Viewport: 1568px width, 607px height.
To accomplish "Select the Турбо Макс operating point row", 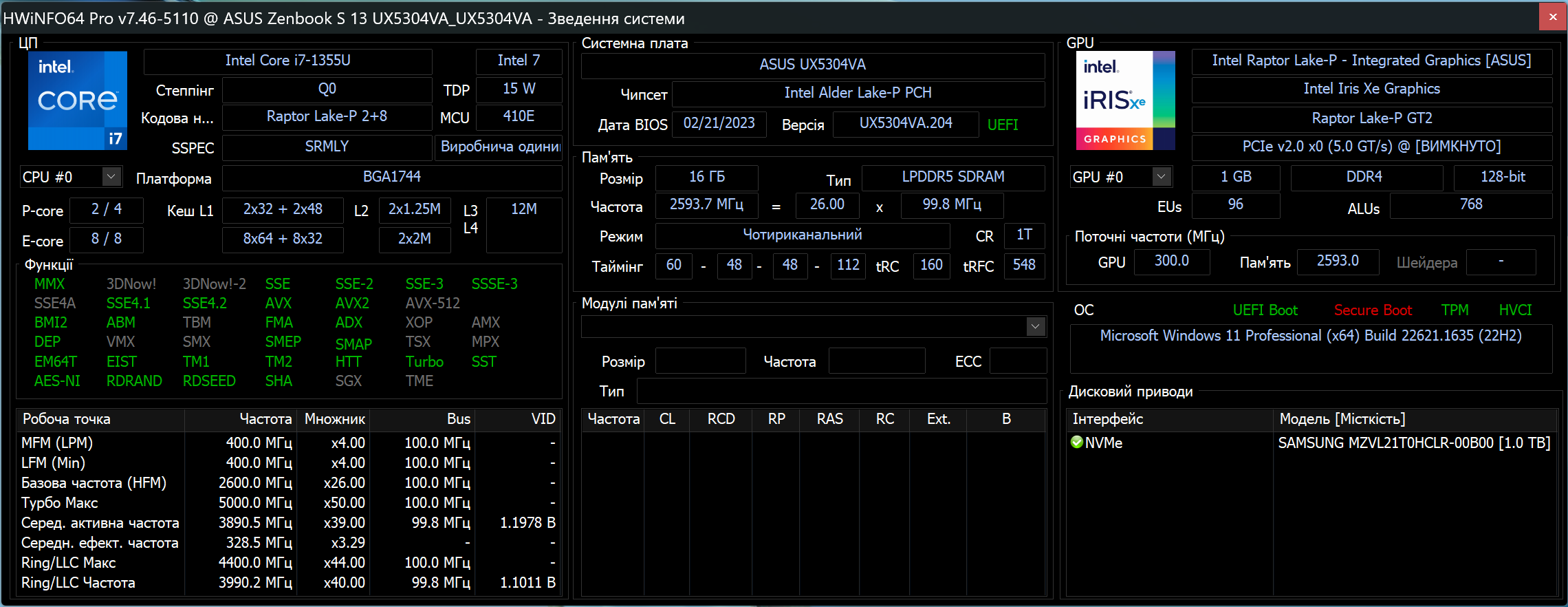I will pos(60,503).
